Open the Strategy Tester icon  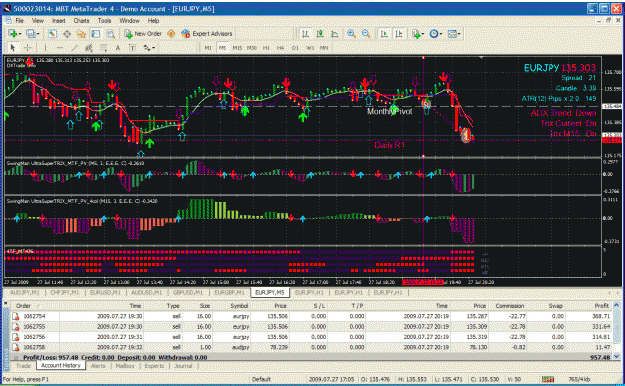click(x=110, y=34)
